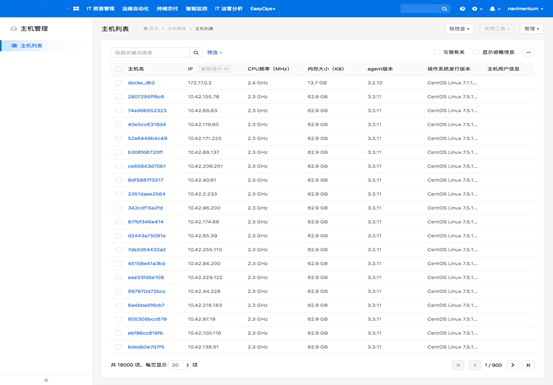Viewport: 553px width, 385px height.
Task: Click the home icon in breadcrumb
Action: point(146,29)
